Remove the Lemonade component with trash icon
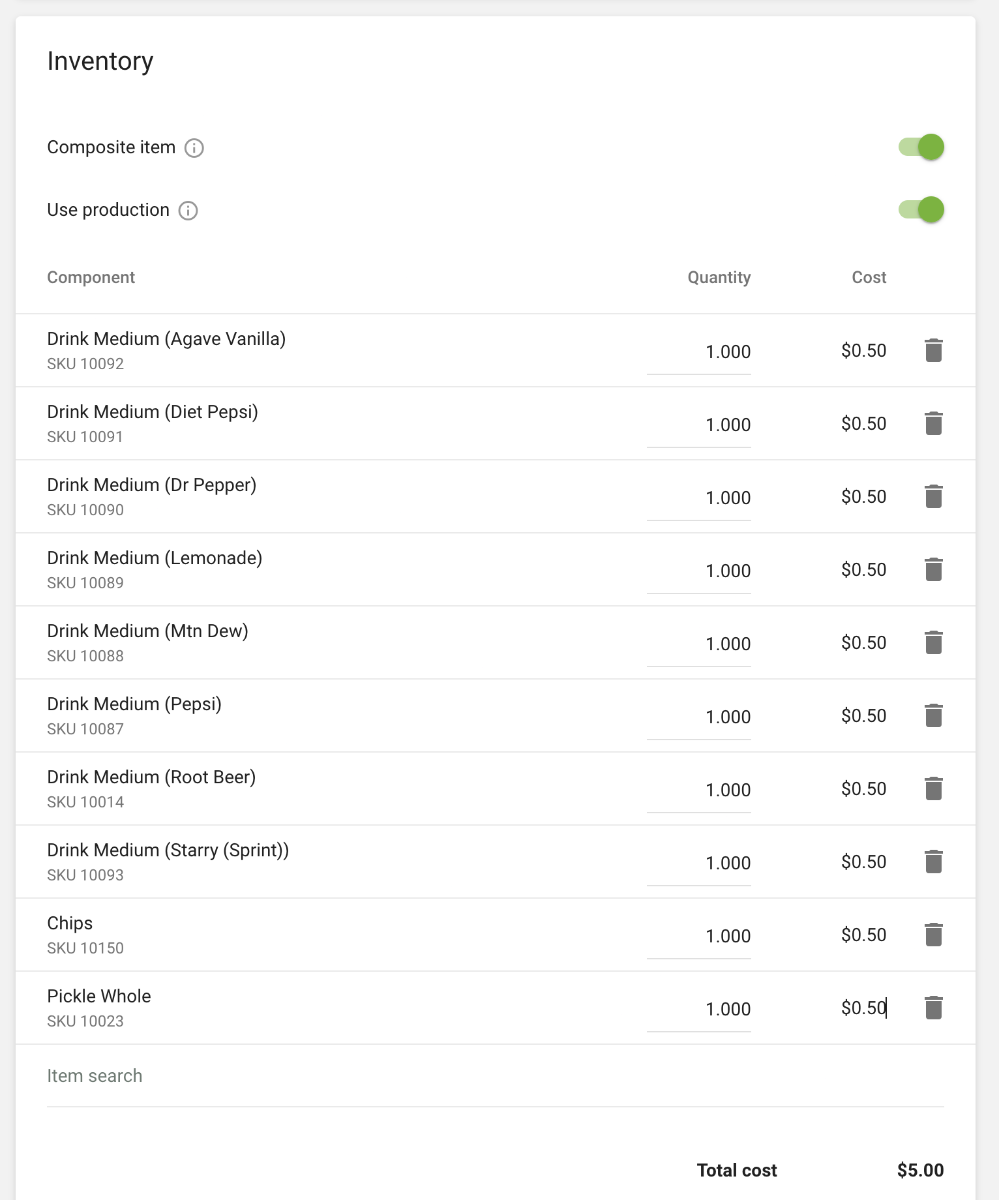 (x=933, y=570)
